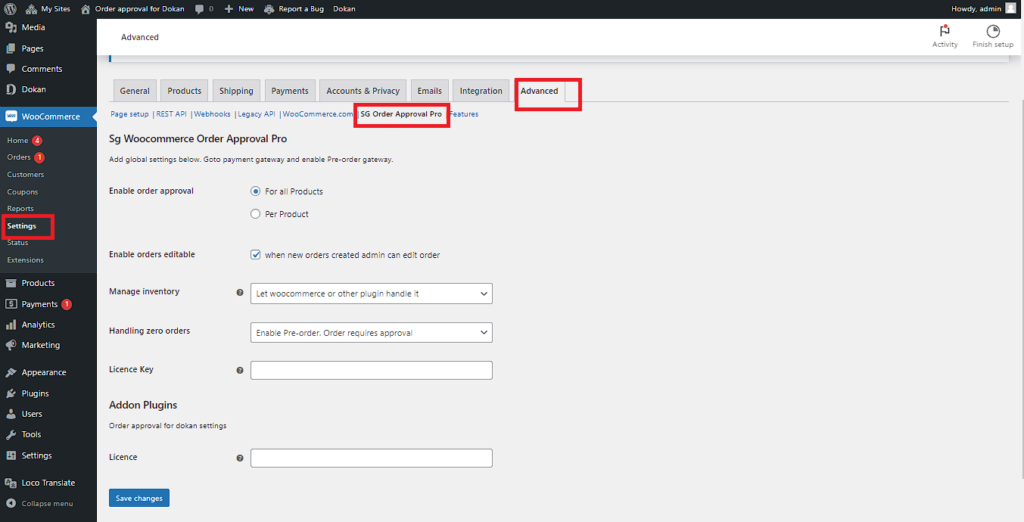Click Loco Translate icon
This screenshot has height=522, width=1024.
[x=11, y=483]
